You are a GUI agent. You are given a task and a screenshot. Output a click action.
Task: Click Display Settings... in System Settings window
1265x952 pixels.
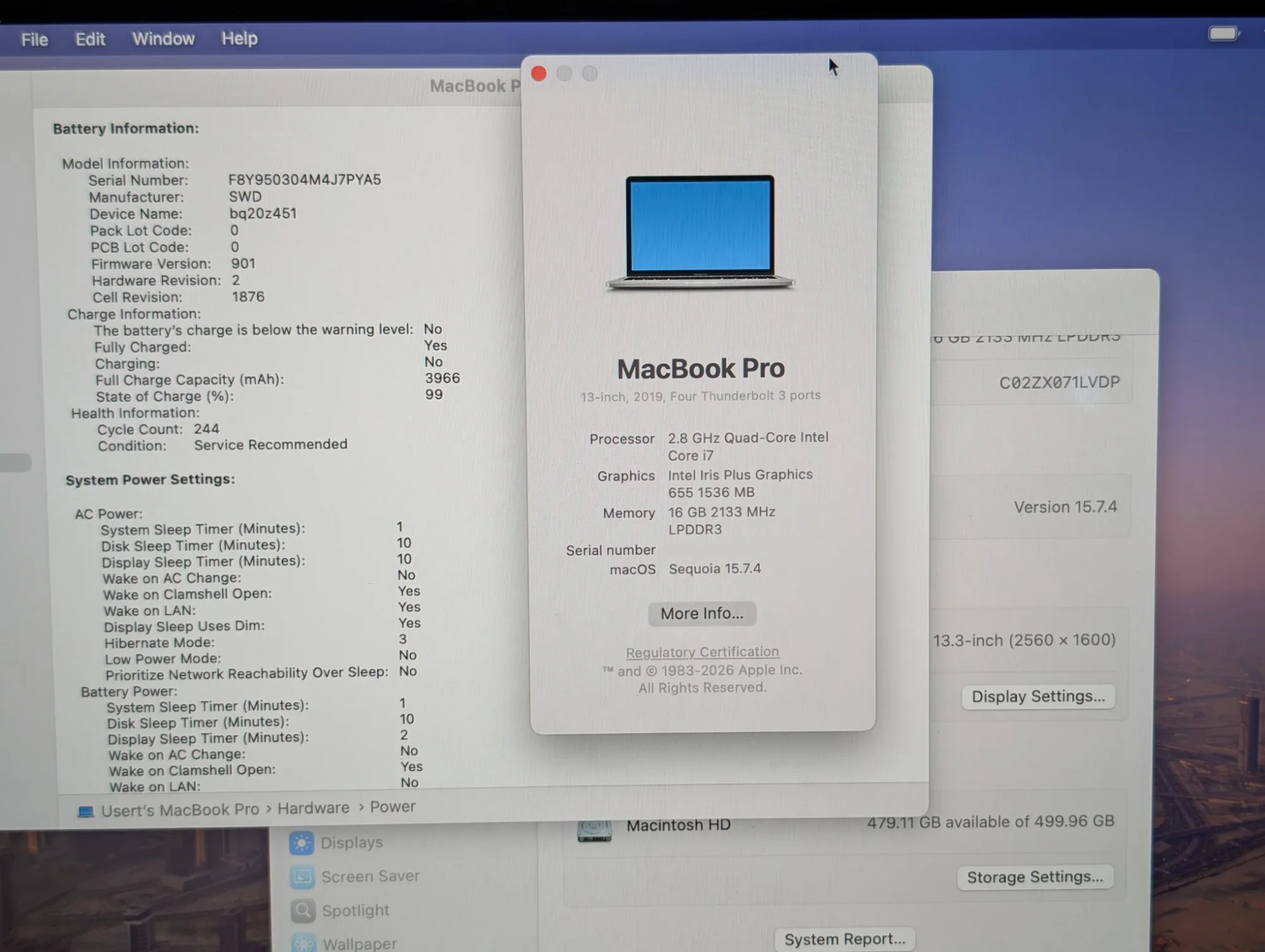click(1038, 696)
